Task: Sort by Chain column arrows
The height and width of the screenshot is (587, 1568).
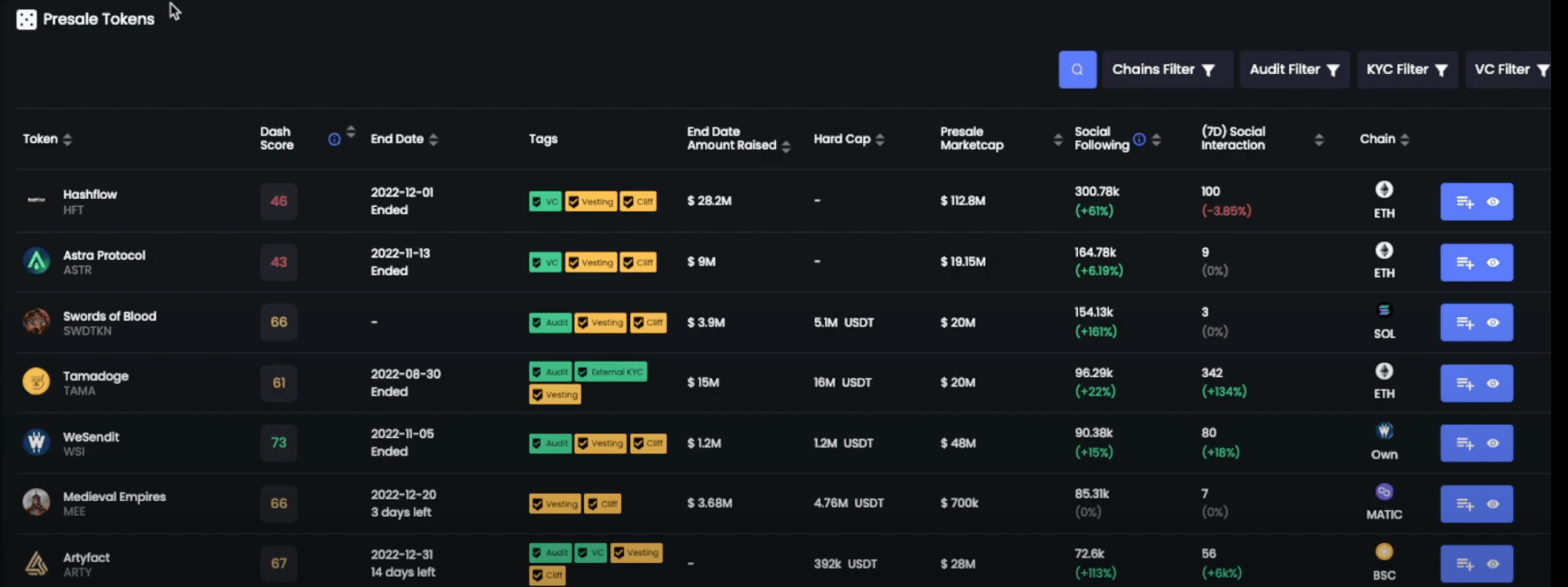Action: pos(1404,139)
